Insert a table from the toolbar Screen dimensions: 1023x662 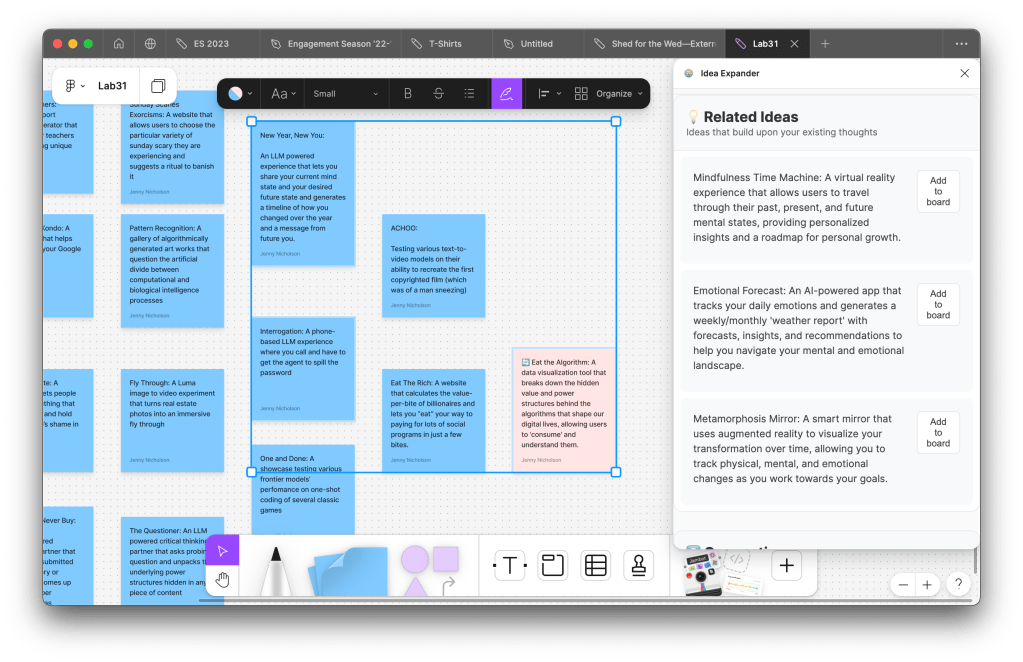[x=596, y=566]
